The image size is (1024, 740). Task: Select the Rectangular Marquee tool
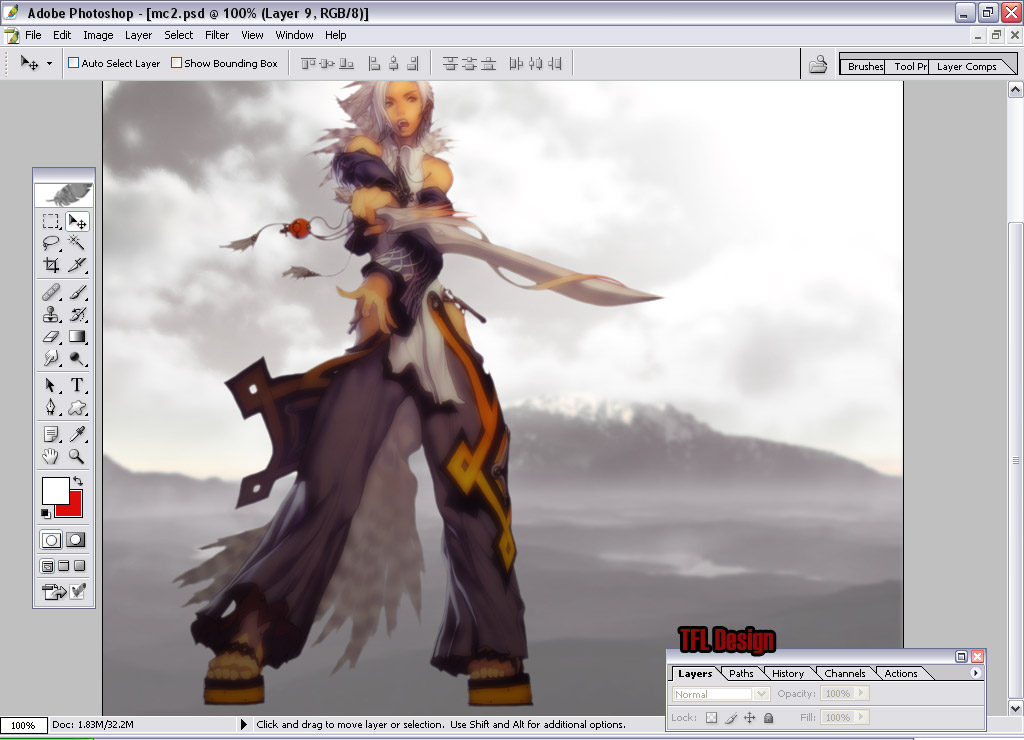click(x=51, y=221)
